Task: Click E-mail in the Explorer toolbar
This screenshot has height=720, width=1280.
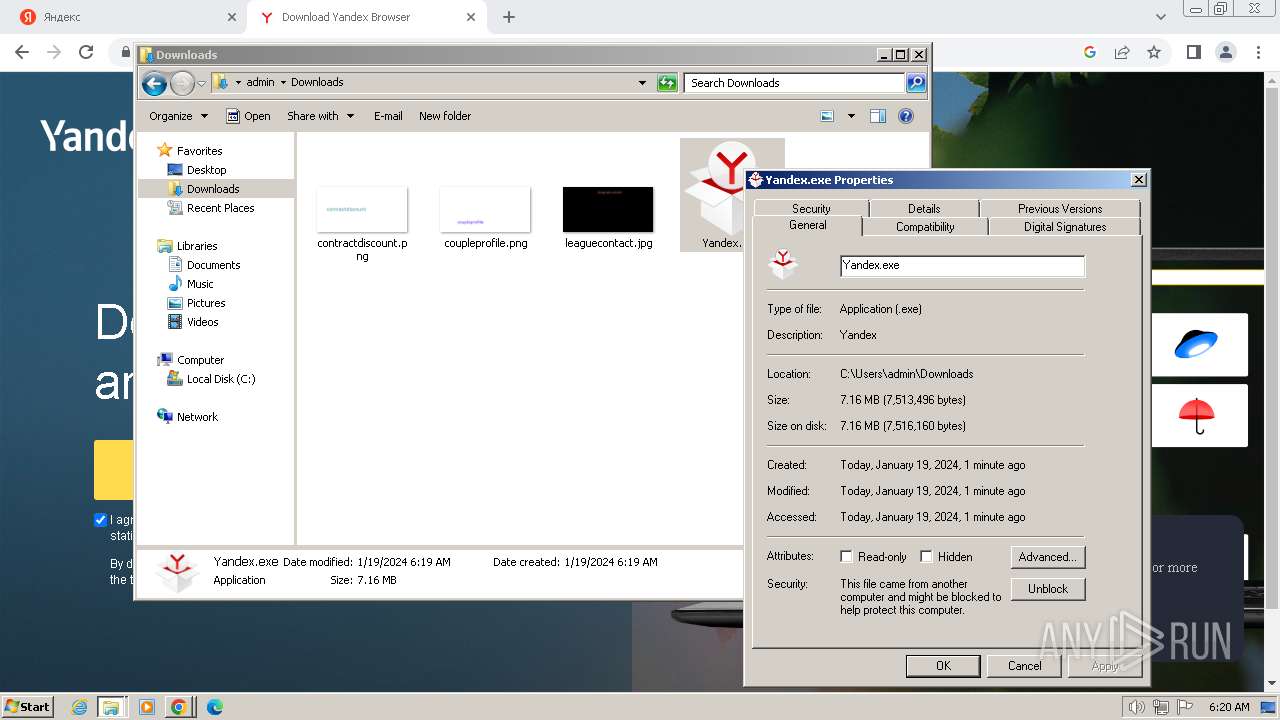Action: coord(388,116)
